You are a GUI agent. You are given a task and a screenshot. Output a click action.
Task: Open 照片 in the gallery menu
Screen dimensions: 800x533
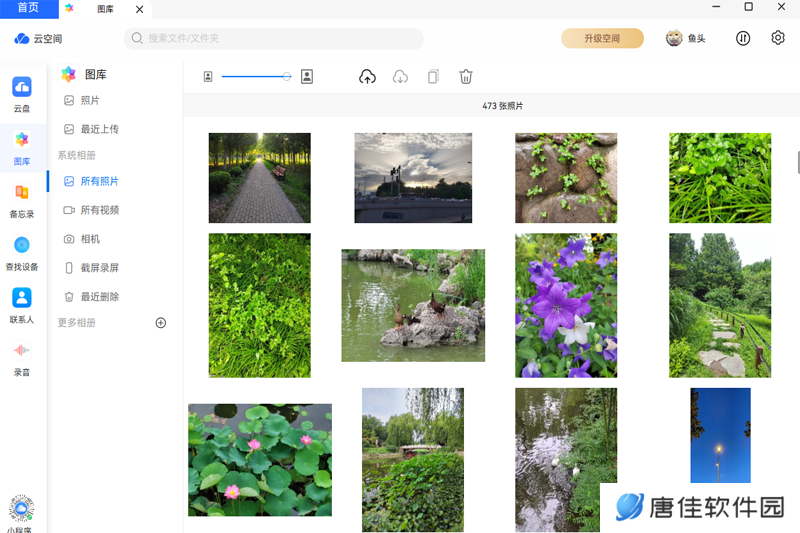pos(90,100)
